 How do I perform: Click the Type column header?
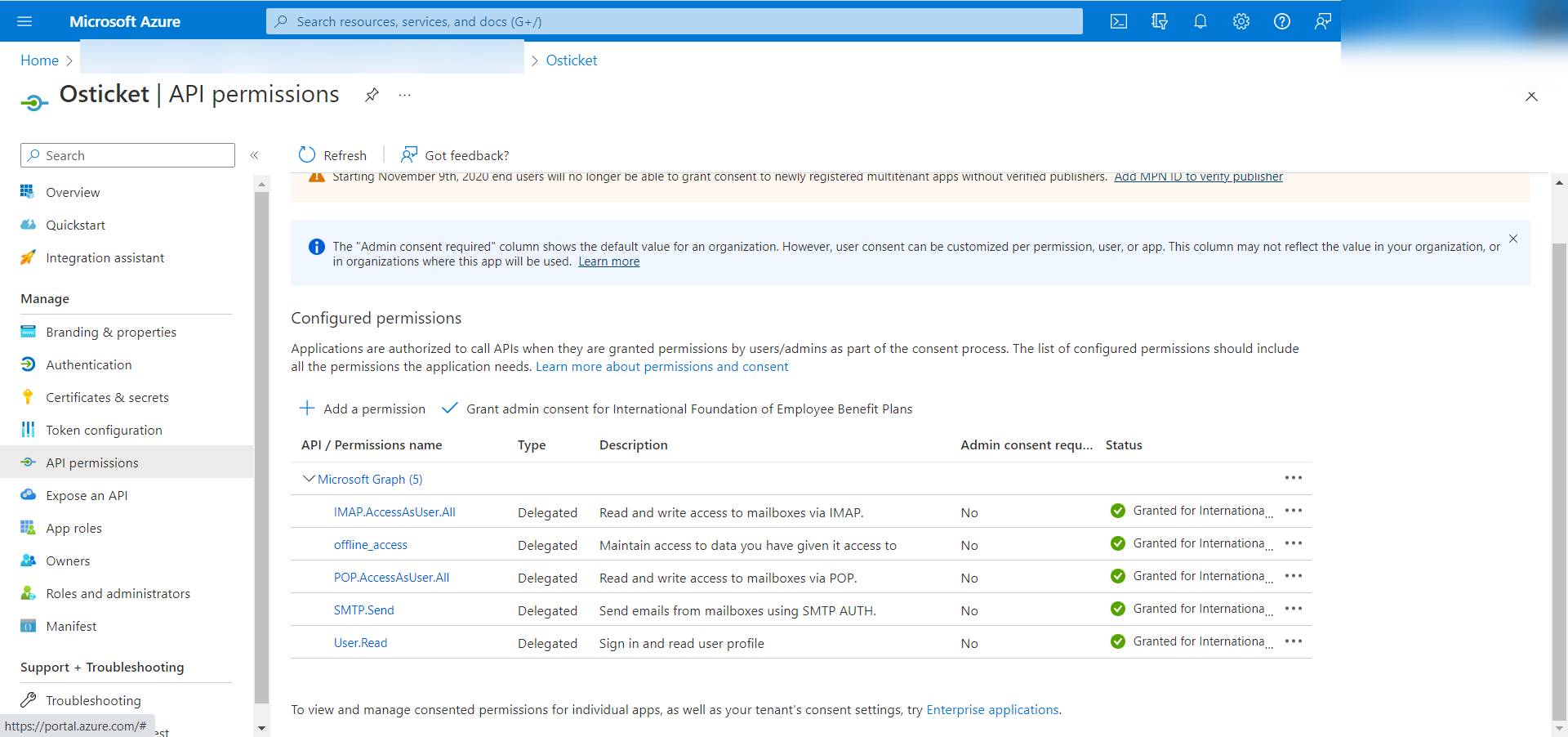coord(532,444)
